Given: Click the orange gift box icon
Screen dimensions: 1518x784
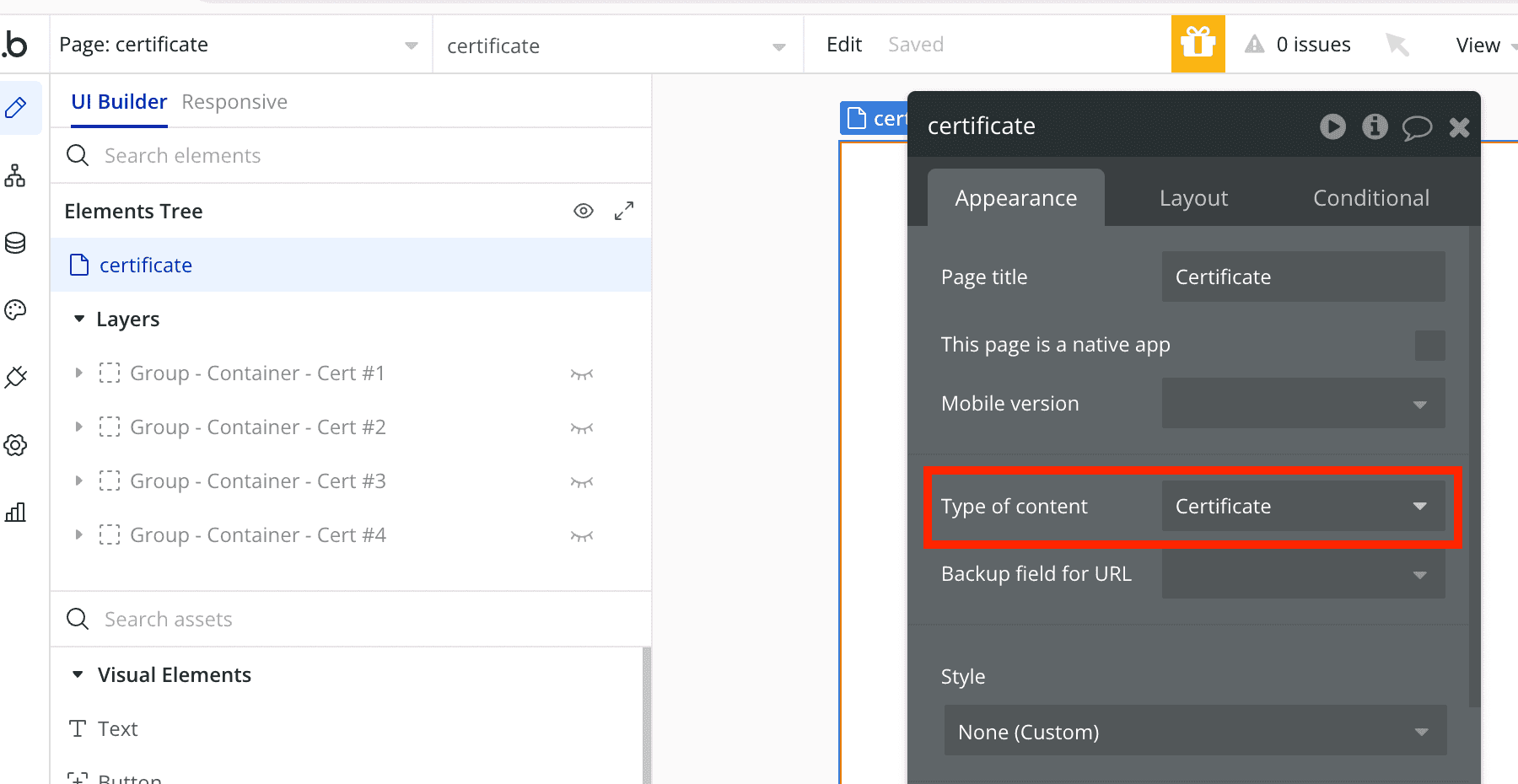Looking at the screenshot, I should click(1198, 44).
